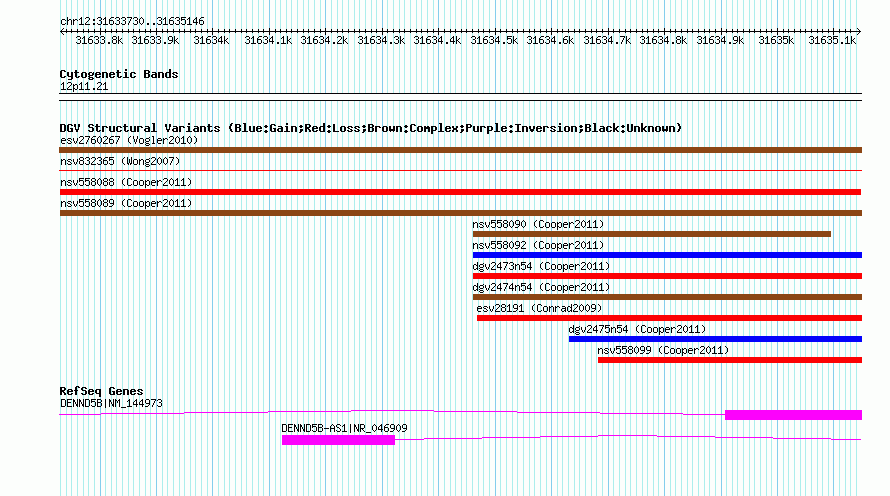The width and height of the screenshot is (890, 496).
Task: Open the dgv2474n54 (Cooper2011) label
Action: point(541,287)
